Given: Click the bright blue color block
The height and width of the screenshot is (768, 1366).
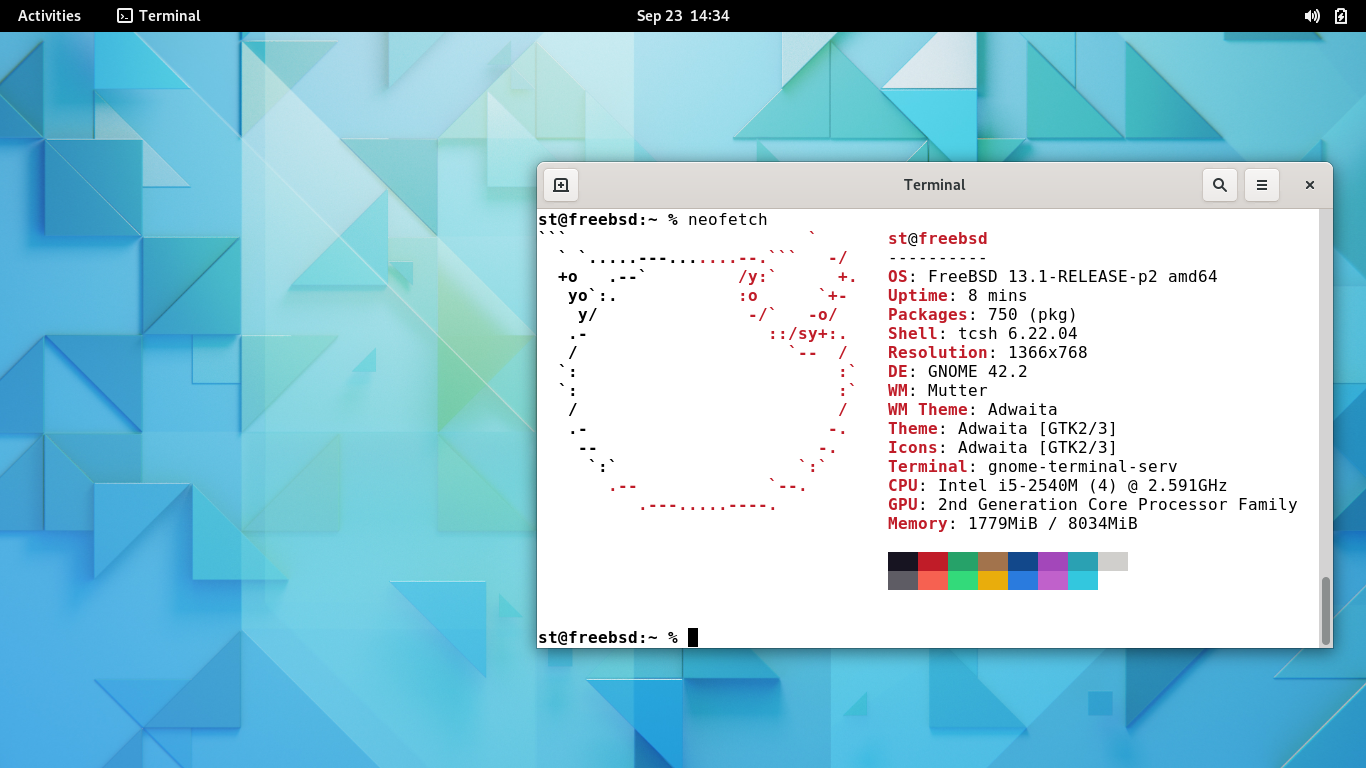Looking at the screenshot, I should (1023, 580).
